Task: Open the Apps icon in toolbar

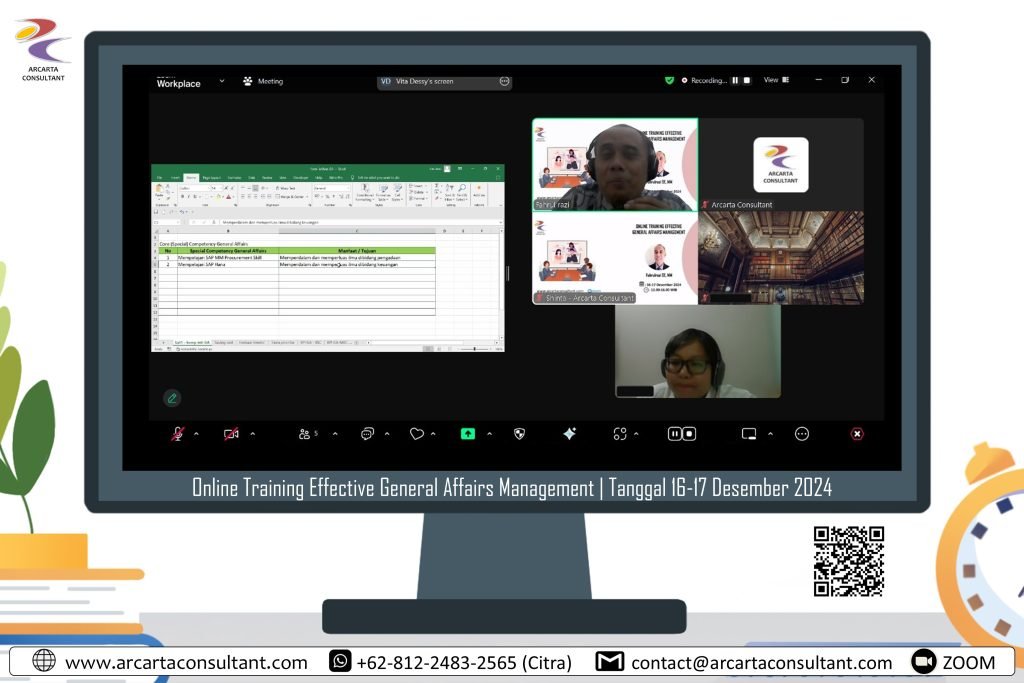Action: [x=620, y=434]
